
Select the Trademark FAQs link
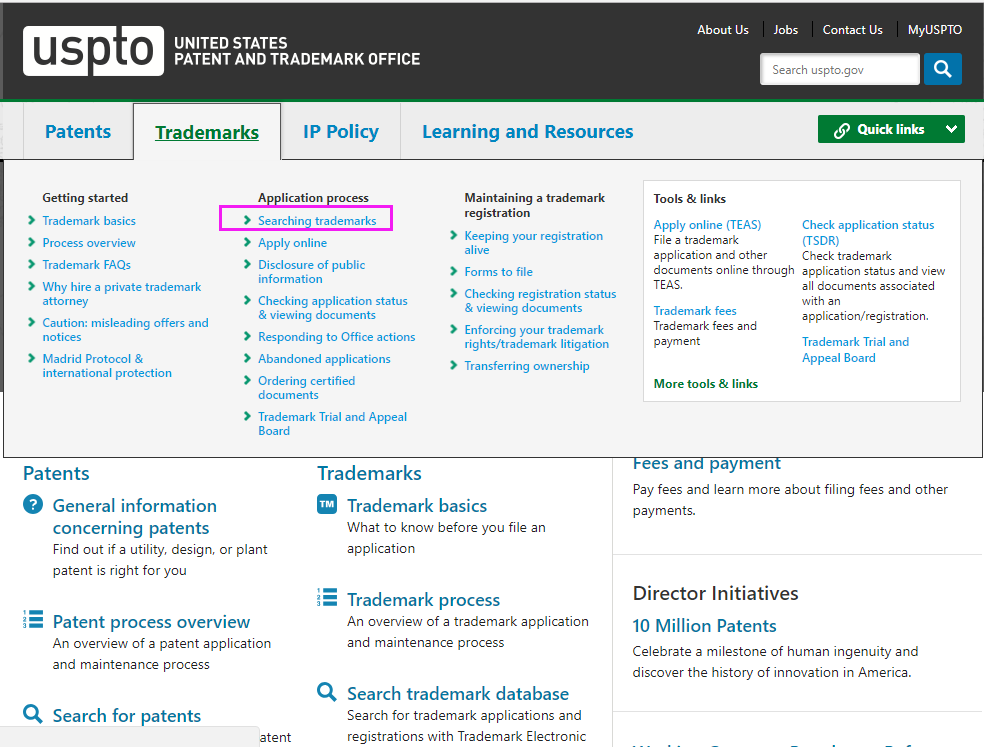pyautogui.click(x=86, y=265)
